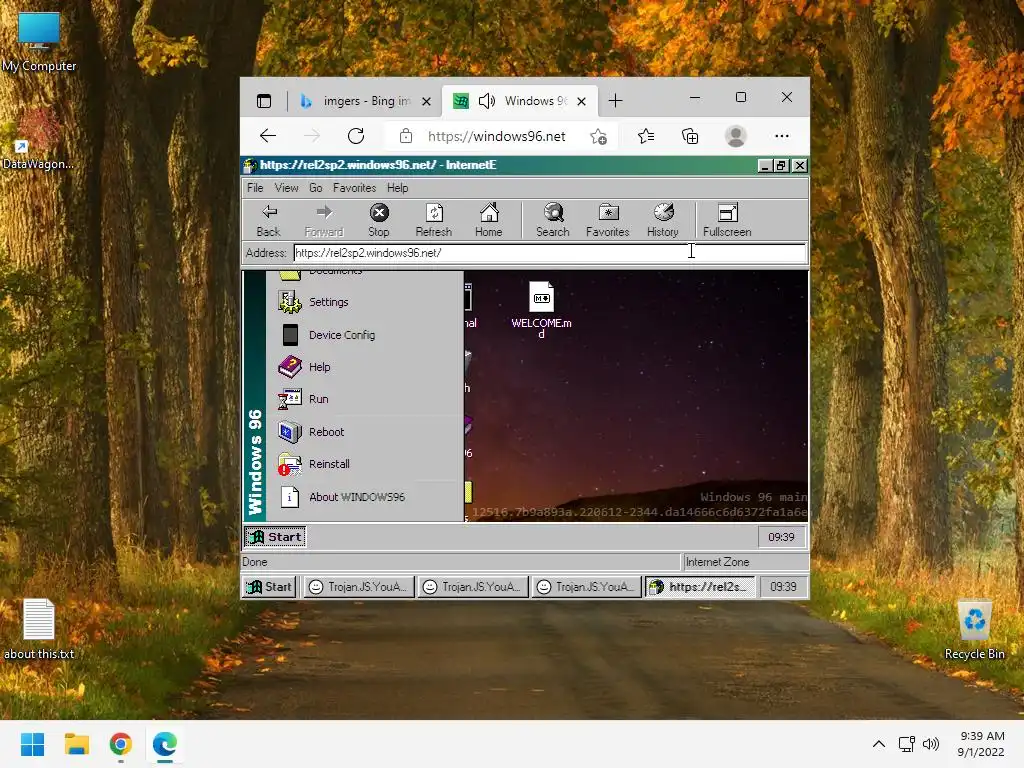Open My Computer desktop icon
Viewport: 1024px width, 768px height.
(x=39, y=41)
